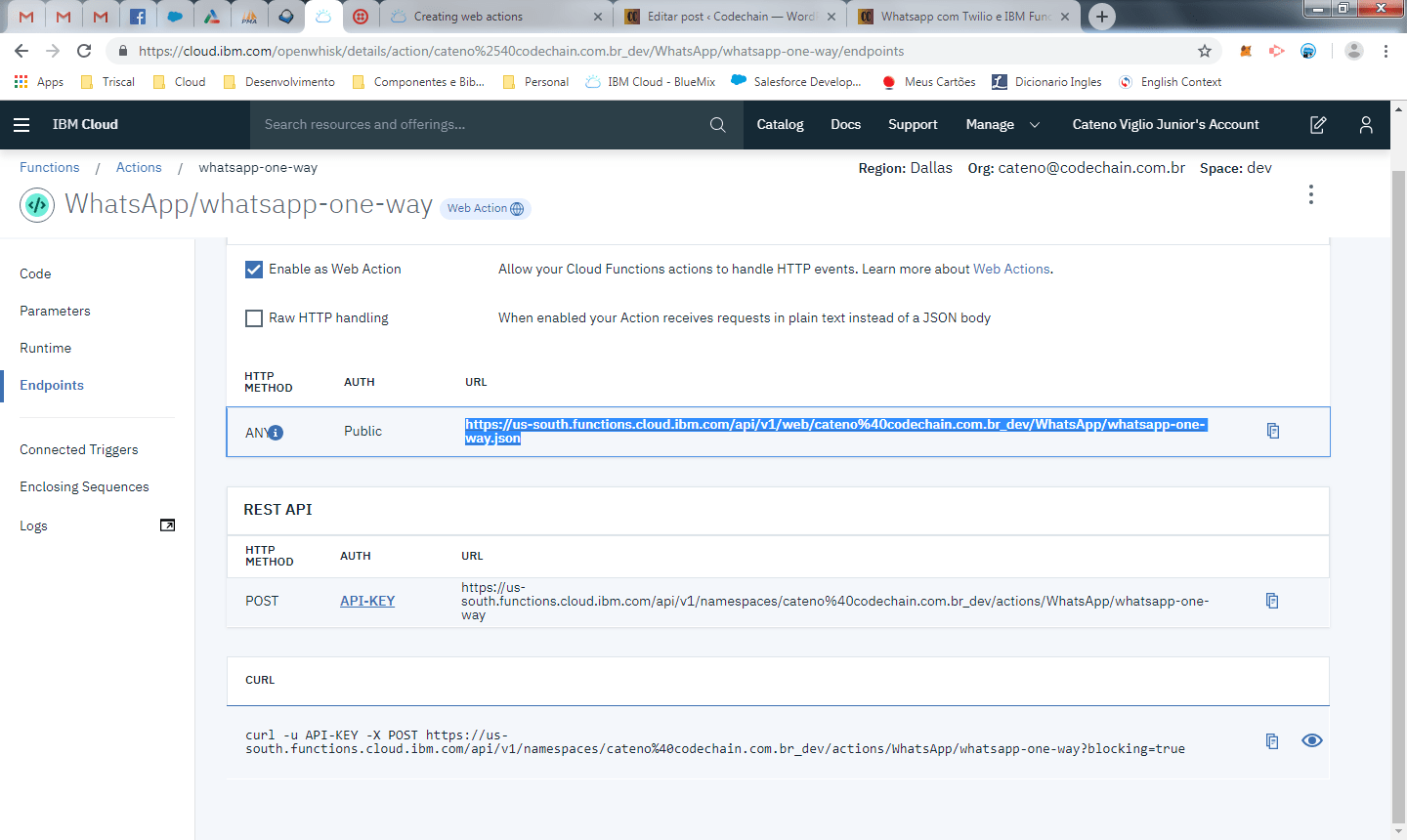Open Docs in the IBM Cloud header
The image size is (1407, 840).
845,125
